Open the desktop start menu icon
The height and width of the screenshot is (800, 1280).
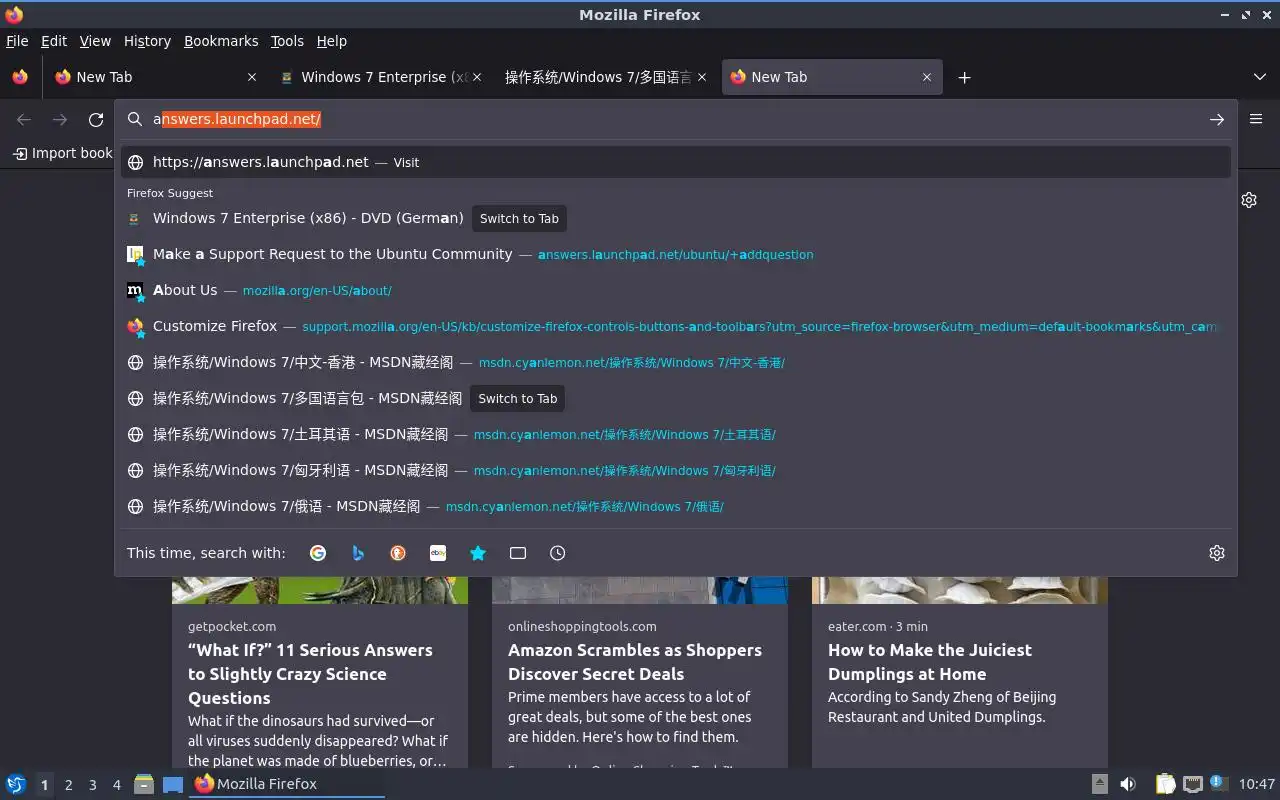15,784
